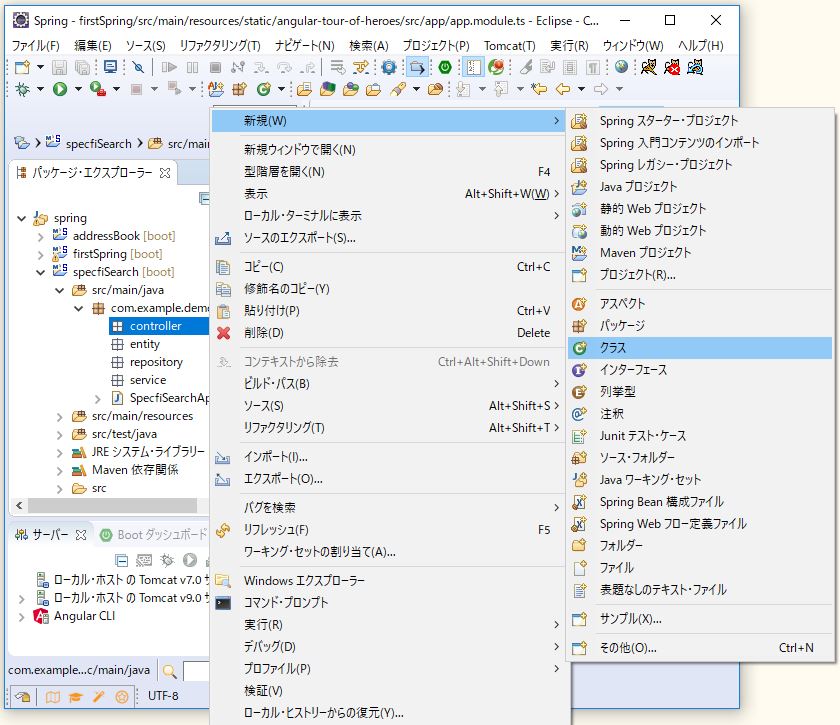Image resolution: width=840 pixels, height=725 pixels.
Task: Stop Tomcat with the red-X cat icon
Action: tap(672, 67)
